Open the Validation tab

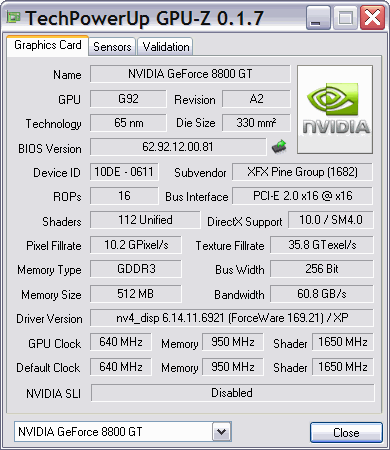(166, 47)
